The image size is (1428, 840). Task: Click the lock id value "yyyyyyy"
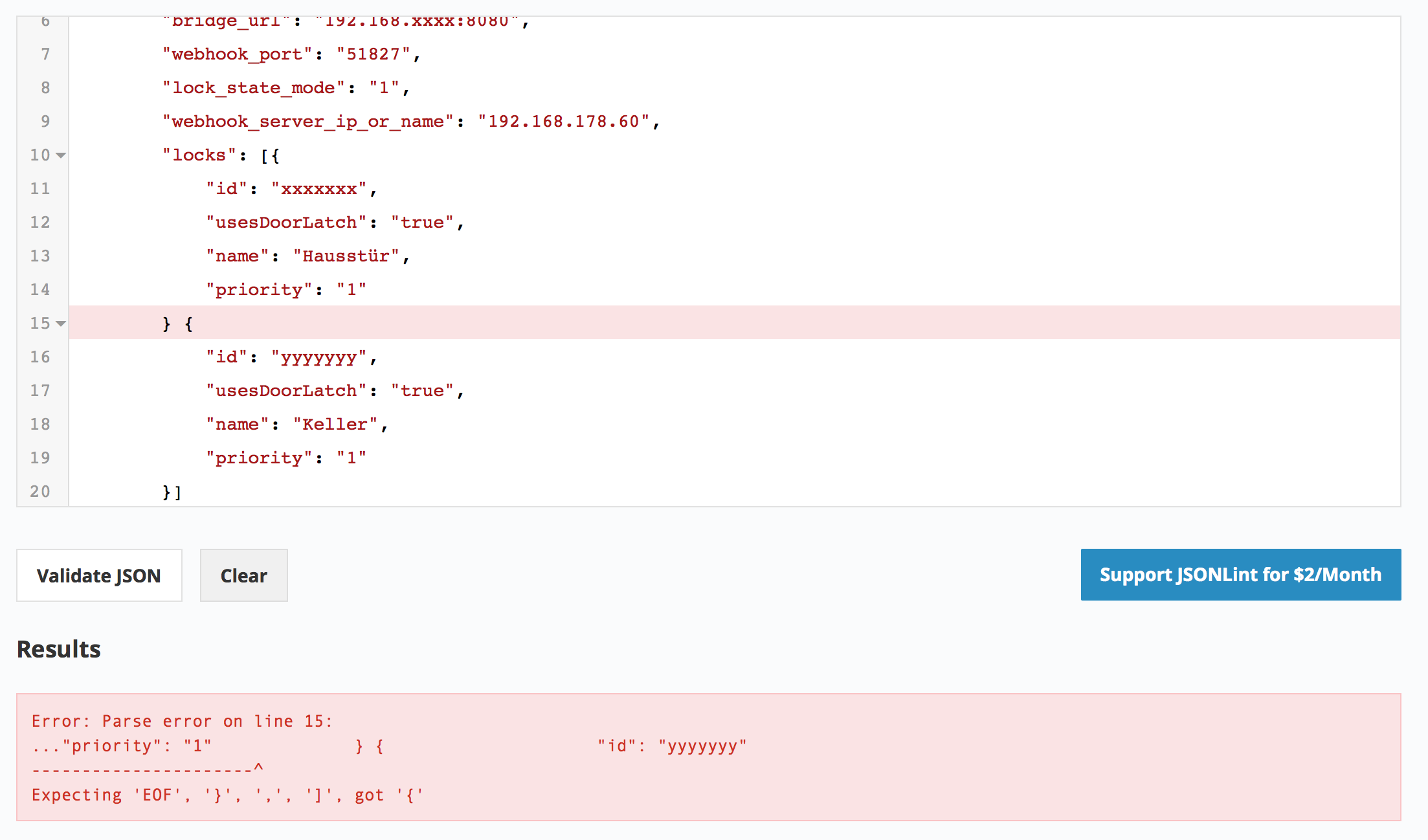318,357
